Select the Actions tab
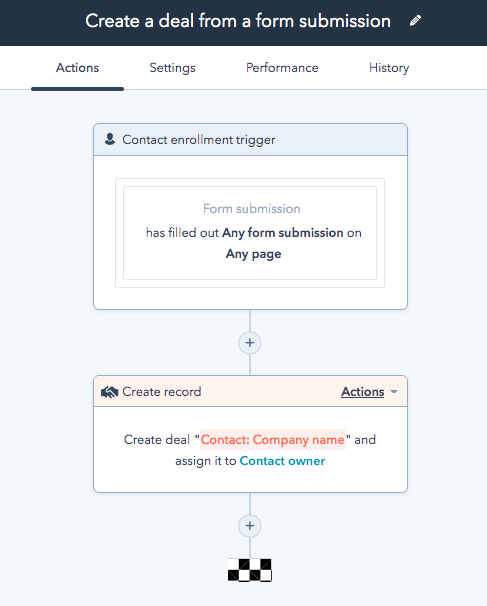This screenshot has height=606, width=487. [77, 68]
